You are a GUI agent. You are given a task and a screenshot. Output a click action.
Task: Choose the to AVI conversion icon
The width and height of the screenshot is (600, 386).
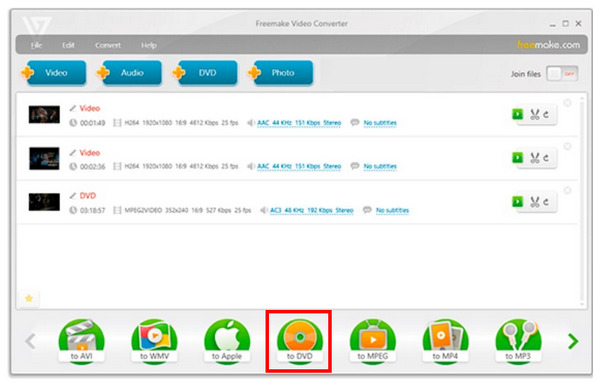coord(81,341)
